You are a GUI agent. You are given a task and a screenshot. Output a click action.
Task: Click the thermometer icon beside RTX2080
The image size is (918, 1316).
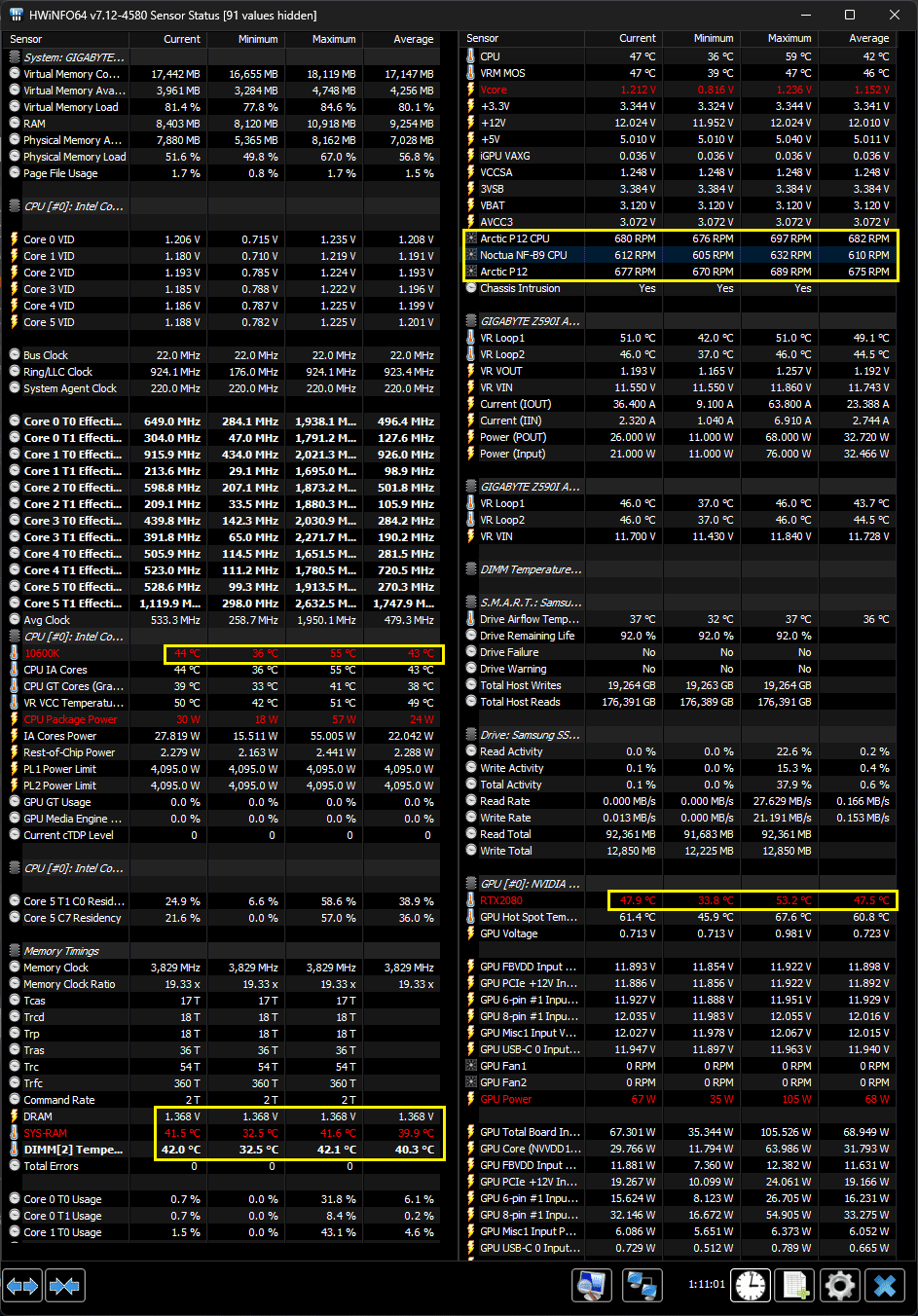pyautogui.click(x=471, y=900)
